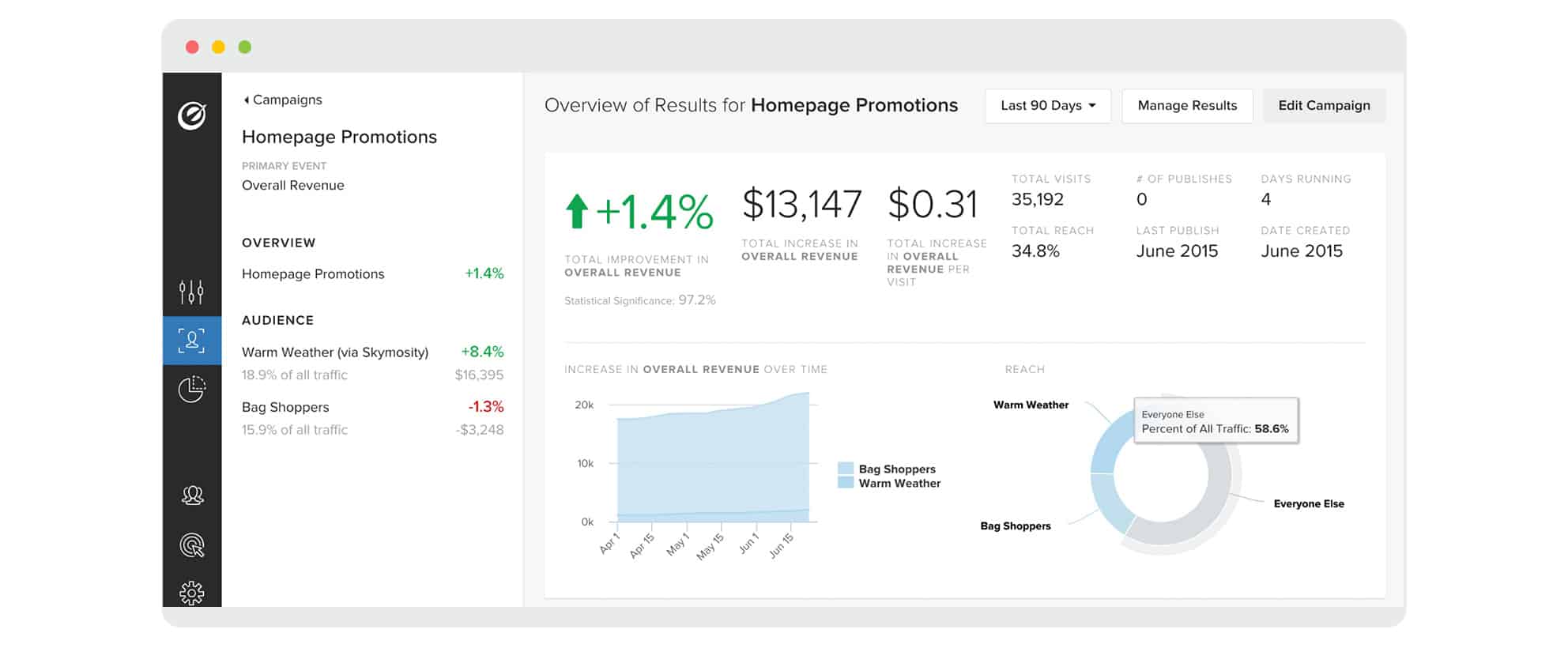The width and height of the screenshot is (1568, 648).
Task: Click the Edit Campaign button
Action: click(x=1323, y=106)
